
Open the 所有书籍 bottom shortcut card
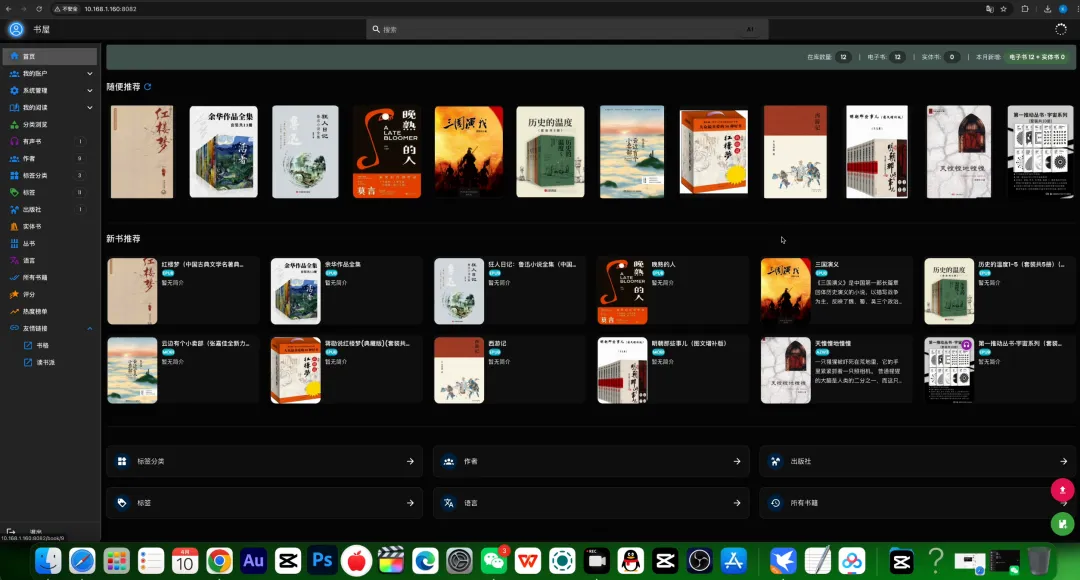pos(917,503)
